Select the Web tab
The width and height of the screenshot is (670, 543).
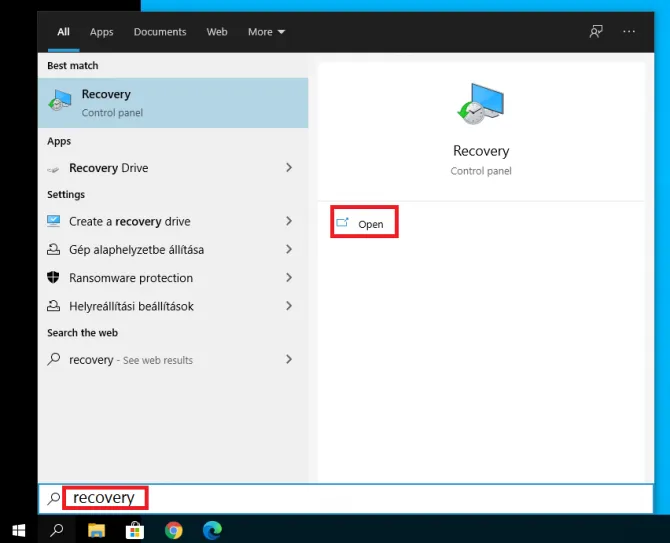(x=217, y=32)
